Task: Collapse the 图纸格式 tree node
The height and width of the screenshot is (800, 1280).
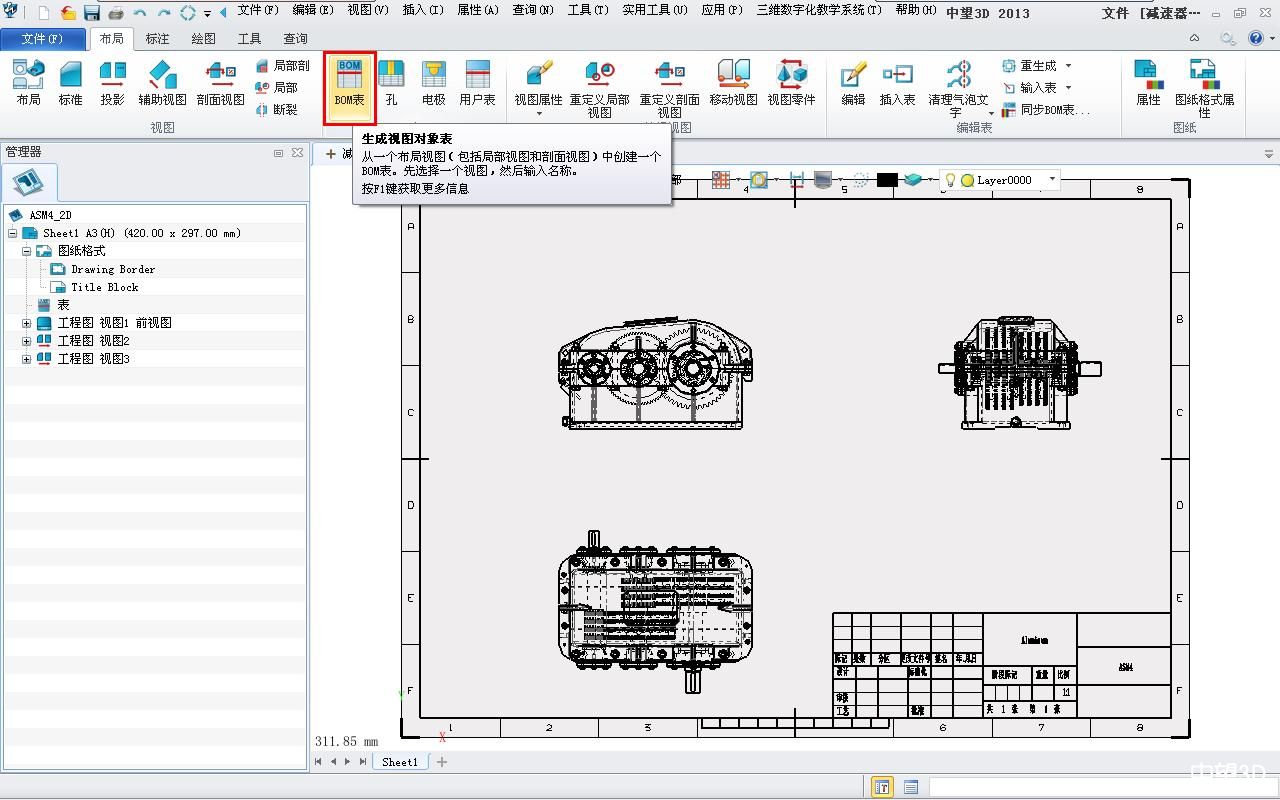Action: pyautogui.click(x=27, y=251)
